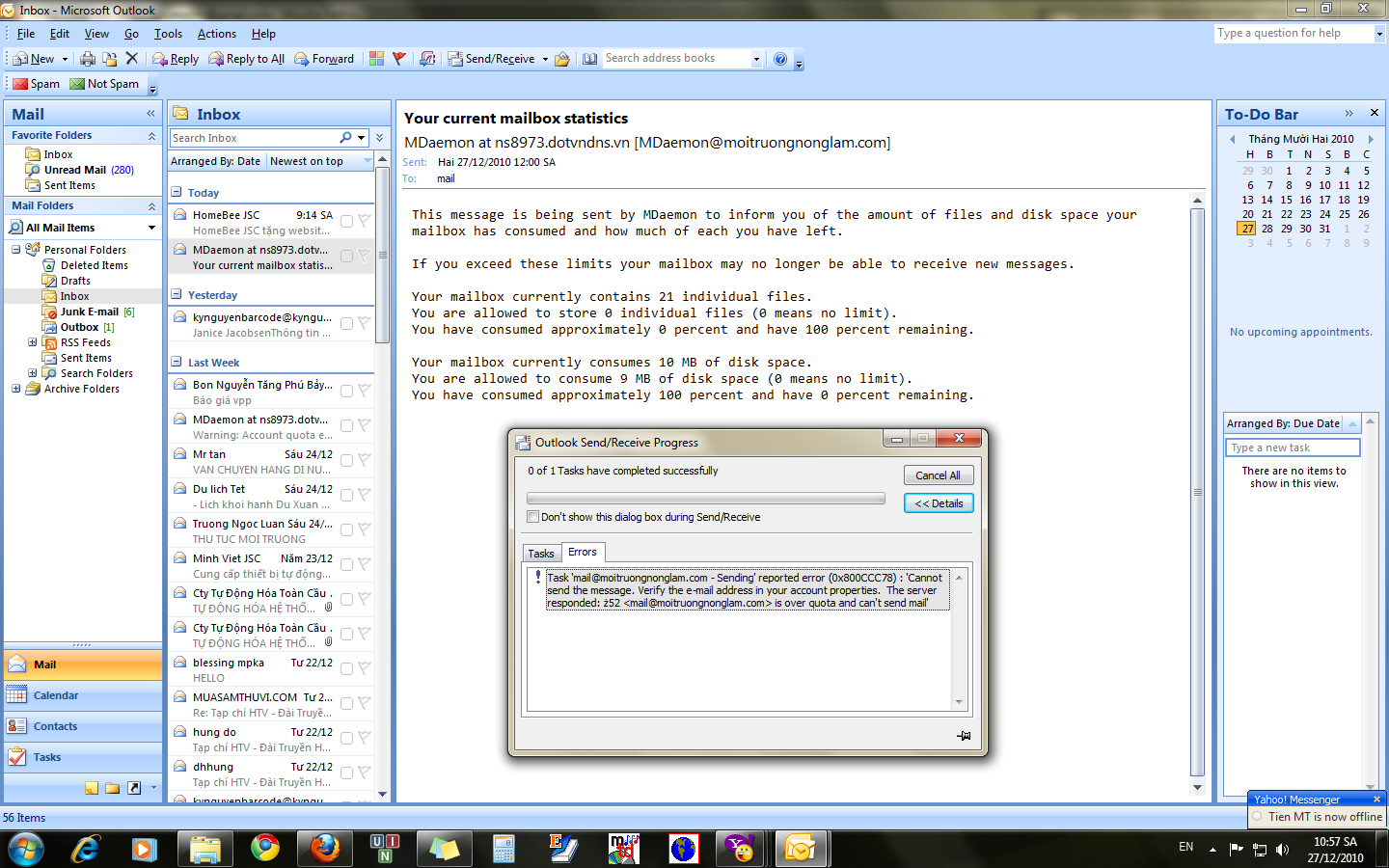Click the Cancel All button

click(x=938, y=475)
